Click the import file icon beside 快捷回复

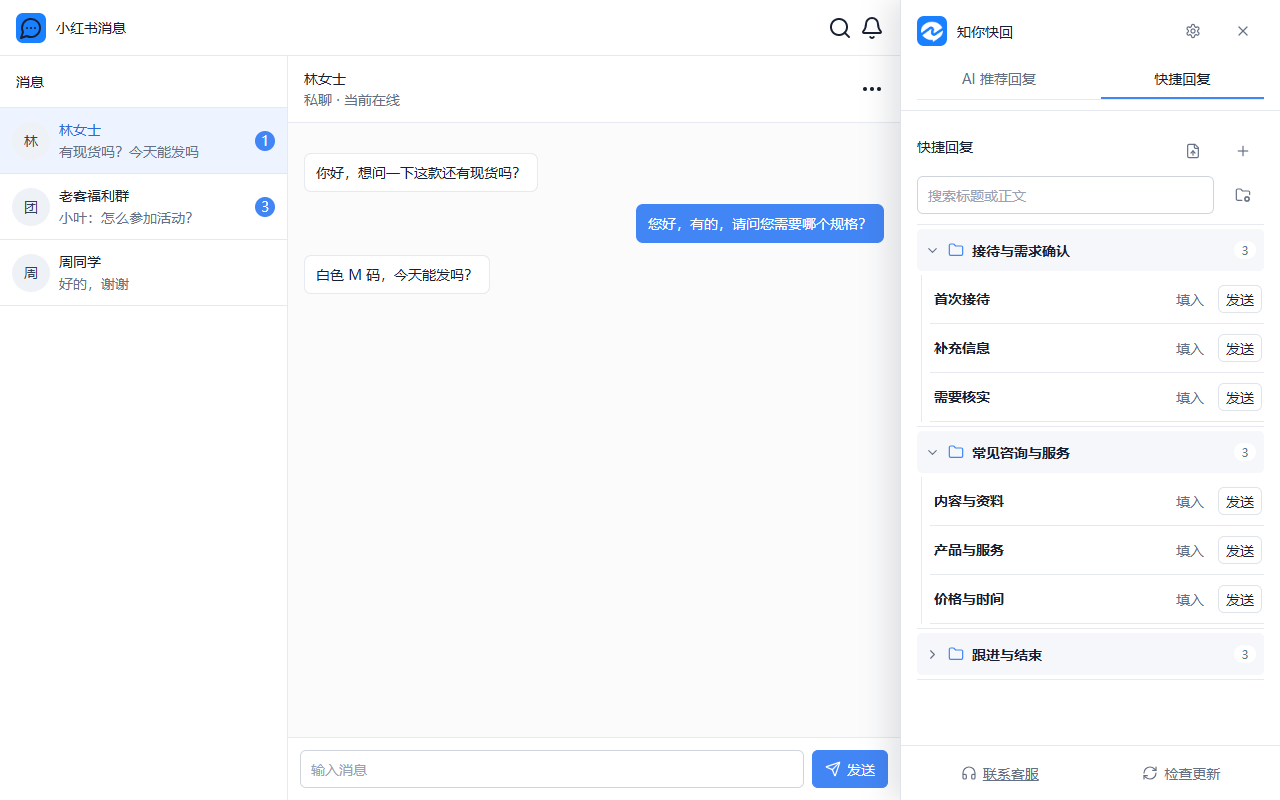tap(1193, 151)
